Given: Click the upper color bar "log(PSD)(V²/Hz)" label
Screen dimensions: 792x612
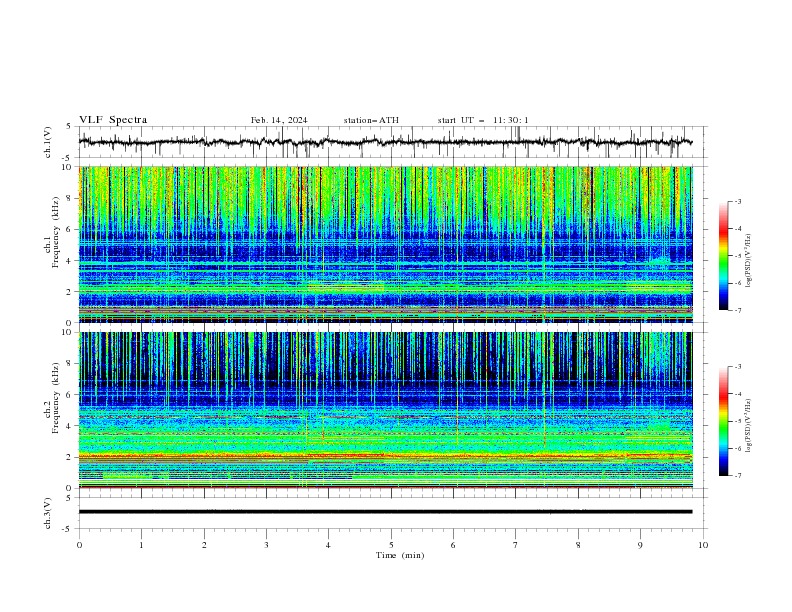Looking at the screenshot, I should [x=748, y=261].
